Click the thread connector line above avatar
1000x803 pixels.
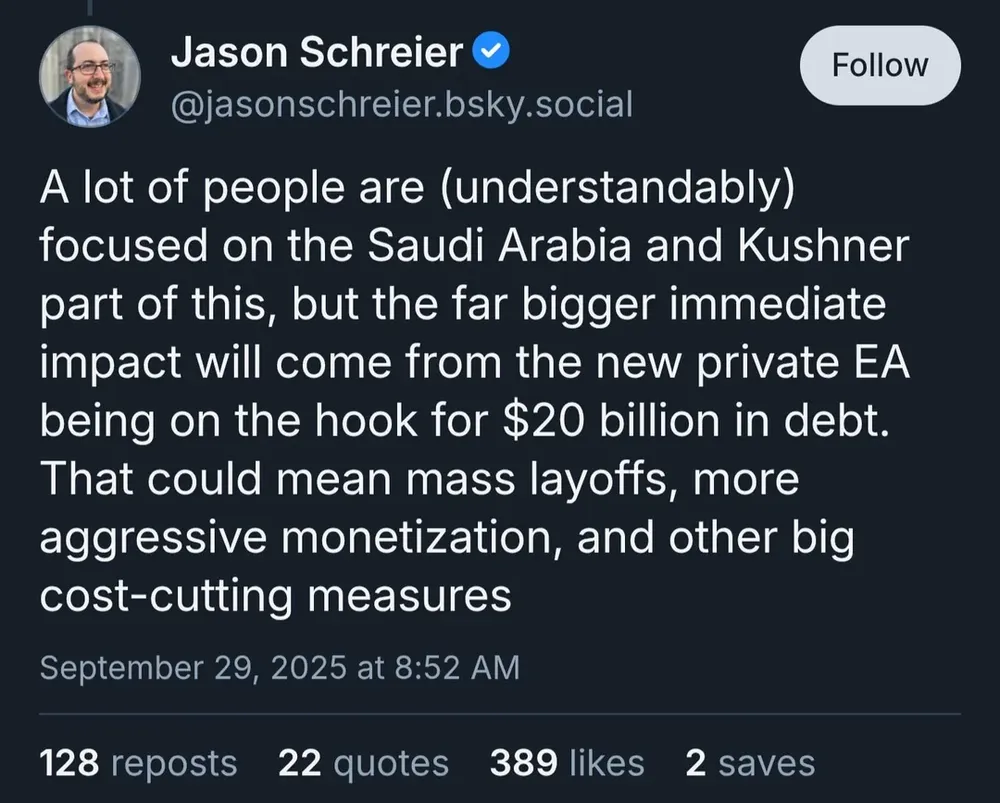89,8
